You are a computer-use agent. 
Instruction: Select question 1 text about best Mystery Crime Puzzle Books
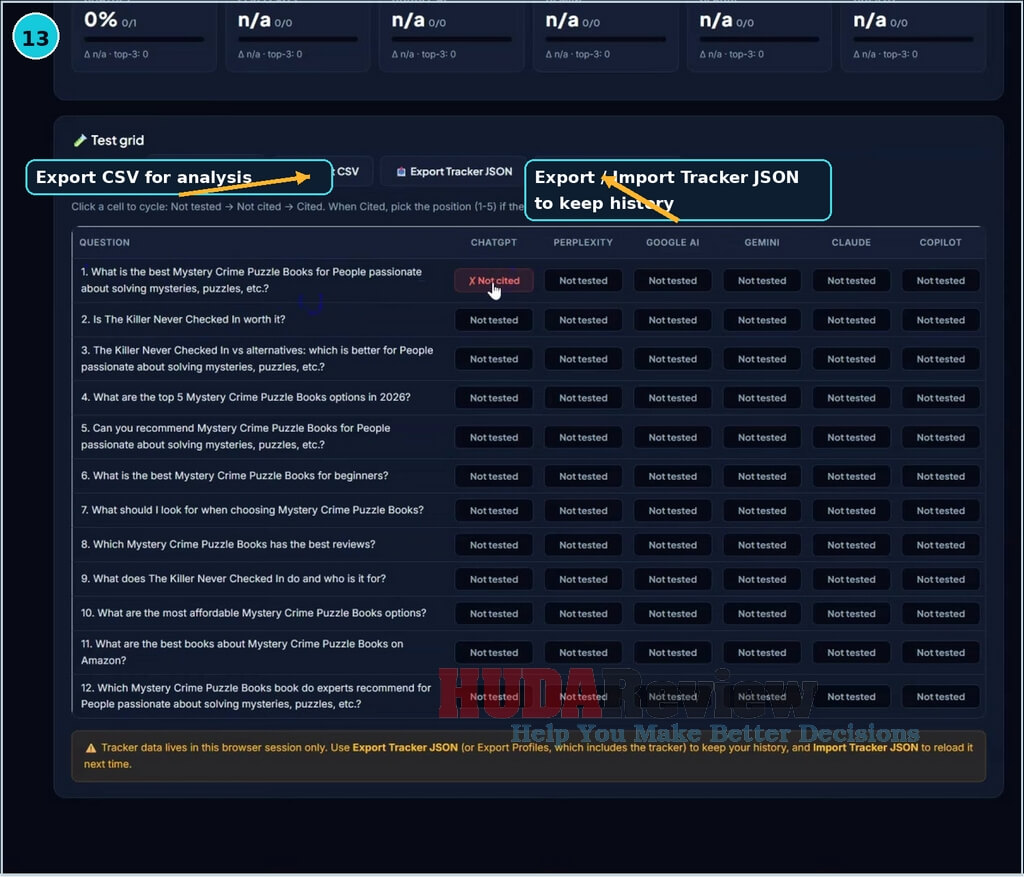tap(251, 280)
